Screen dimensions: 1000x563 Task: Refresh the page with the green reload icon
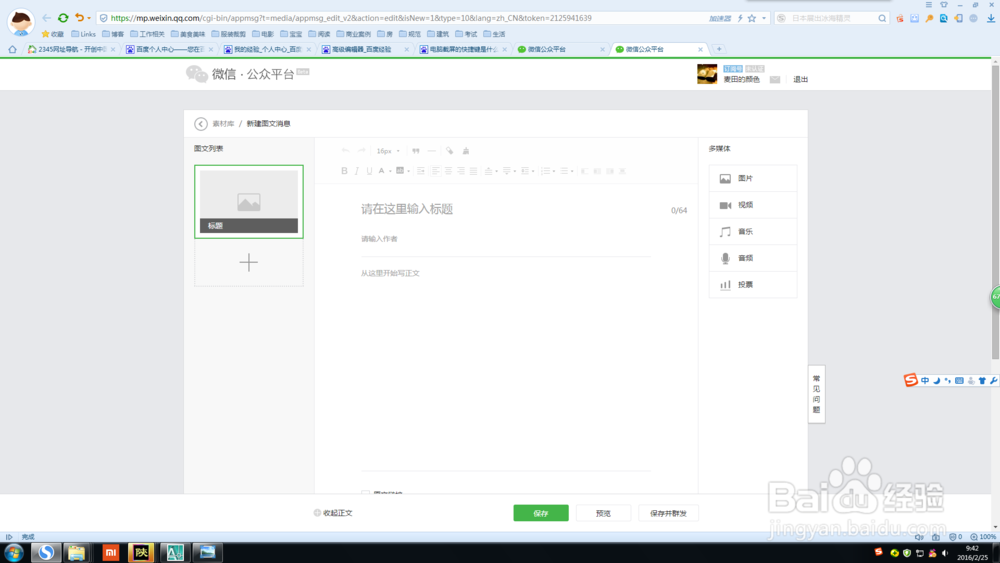[x=62, y=18]
